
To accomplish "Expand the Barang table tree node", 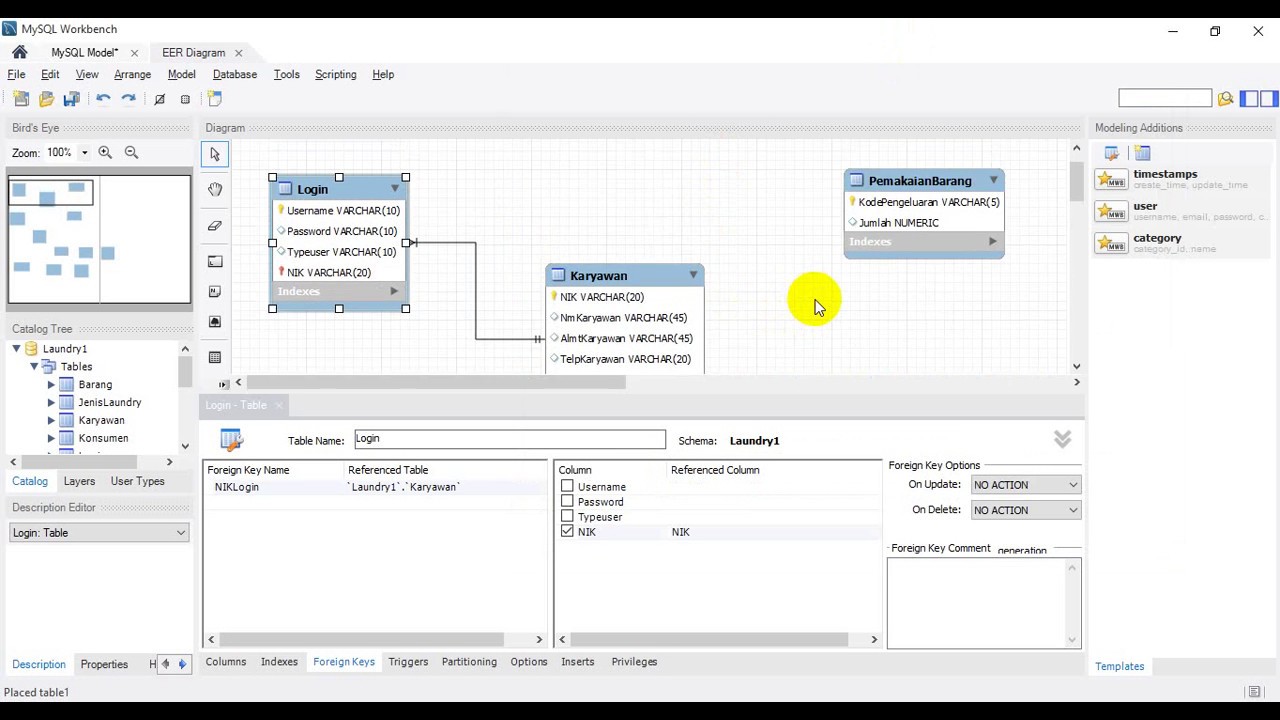I will [51, 384].
